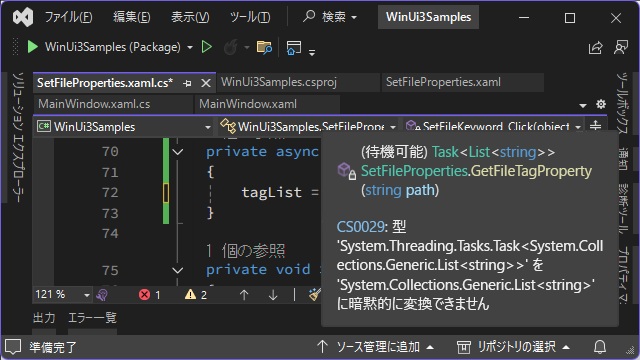Collapse the code block at line 70

coord(178,152)
